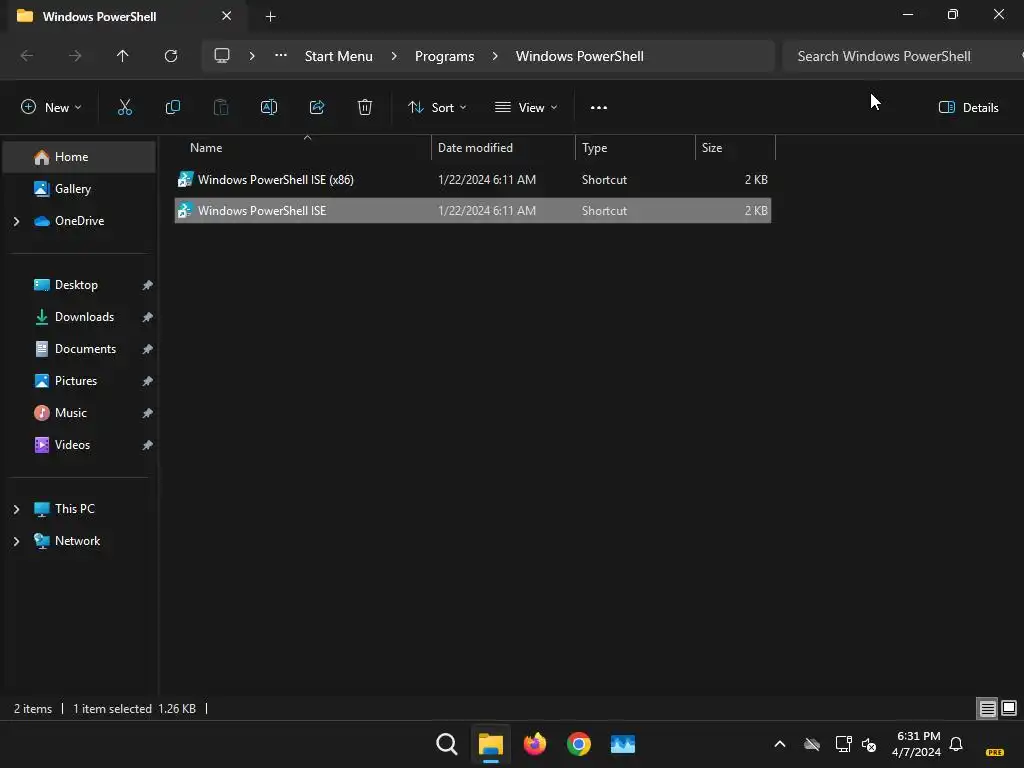The height and width of the screenshot is (768, 1024).
Task: Click the Delete trash can icon
Action: click(365, 108)
